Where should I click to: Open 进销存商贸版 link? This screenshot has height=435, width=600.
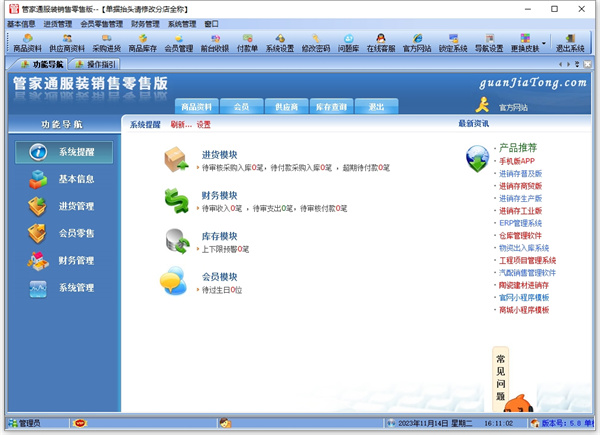(x=520, y=186)
